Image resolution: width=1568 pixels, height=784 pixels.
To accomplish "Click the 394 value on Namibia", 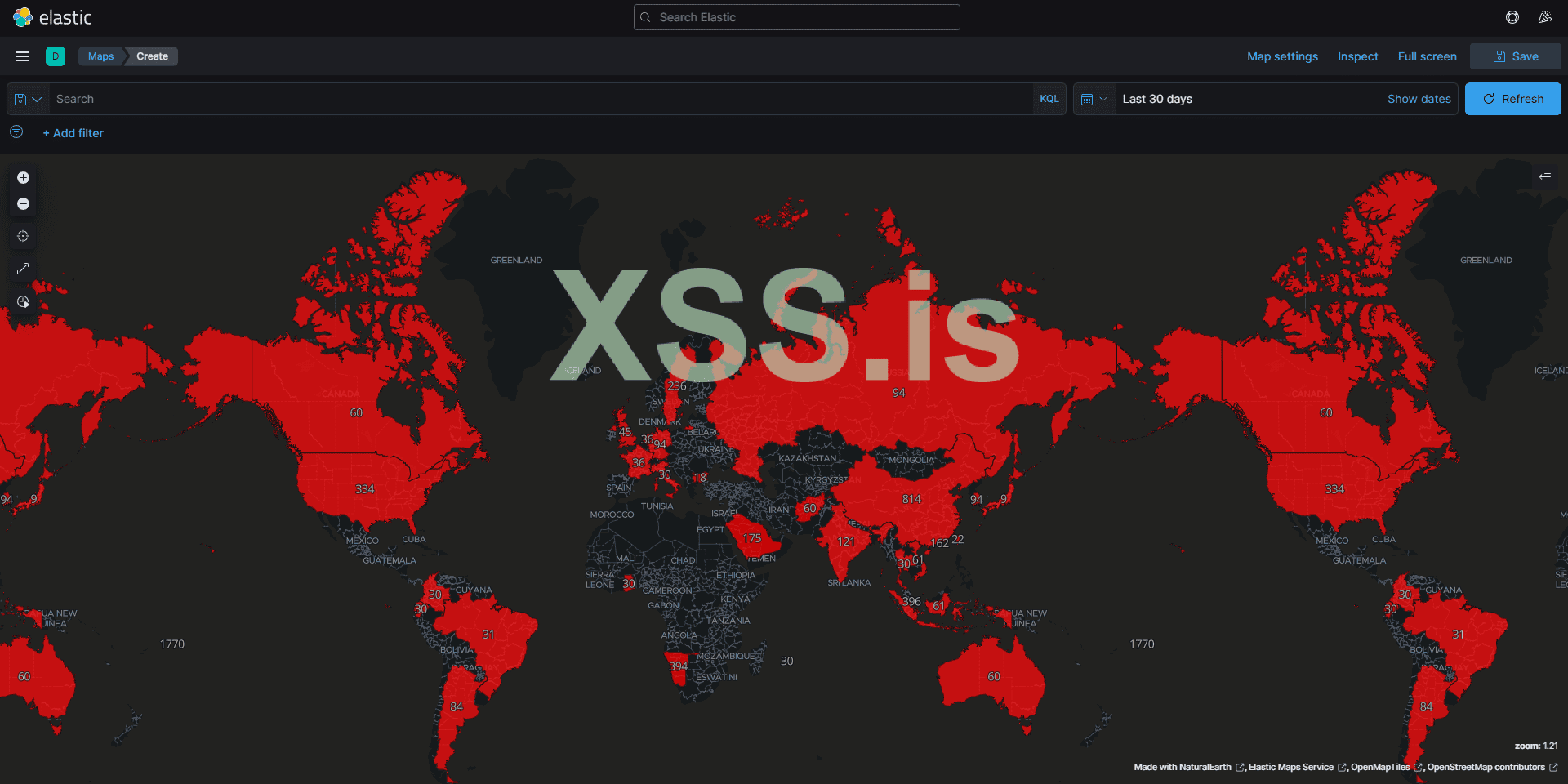I will (x=679, y=666).
